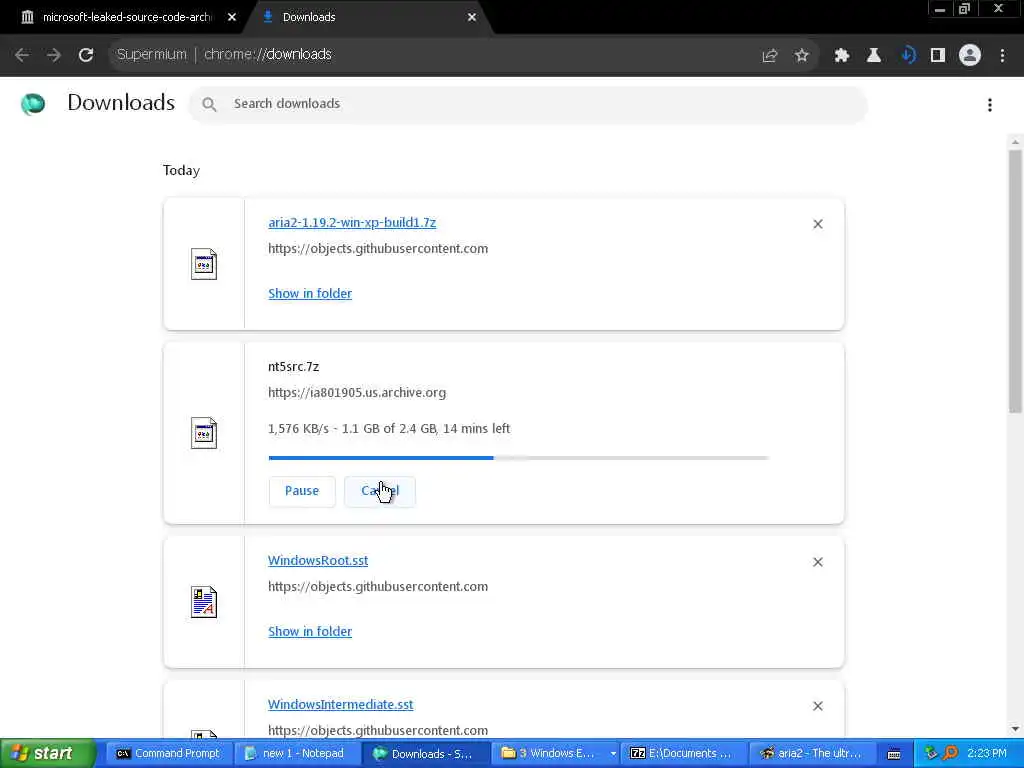Select the Downloads browser tab
Image resolution: width=1024 pixels, height=768 pixels.
(369, 17)
